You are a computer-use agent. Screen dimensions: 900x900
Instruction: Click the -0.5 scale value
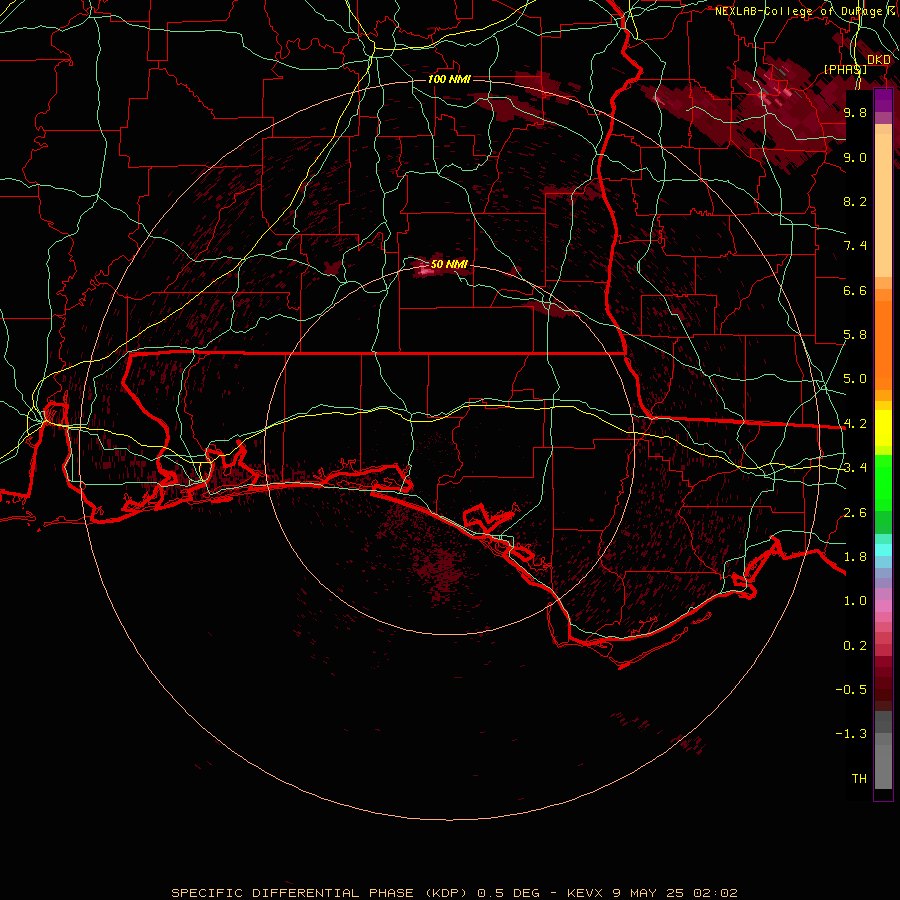[x=851, y=690]
